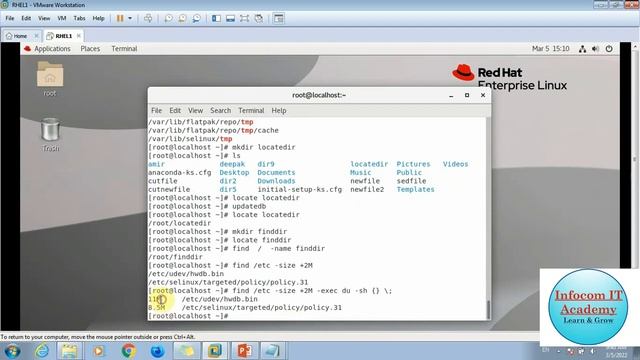Click the console view icon in VMware toolbar
Screen dimensions: 640x360
click(x=279, y=18)
